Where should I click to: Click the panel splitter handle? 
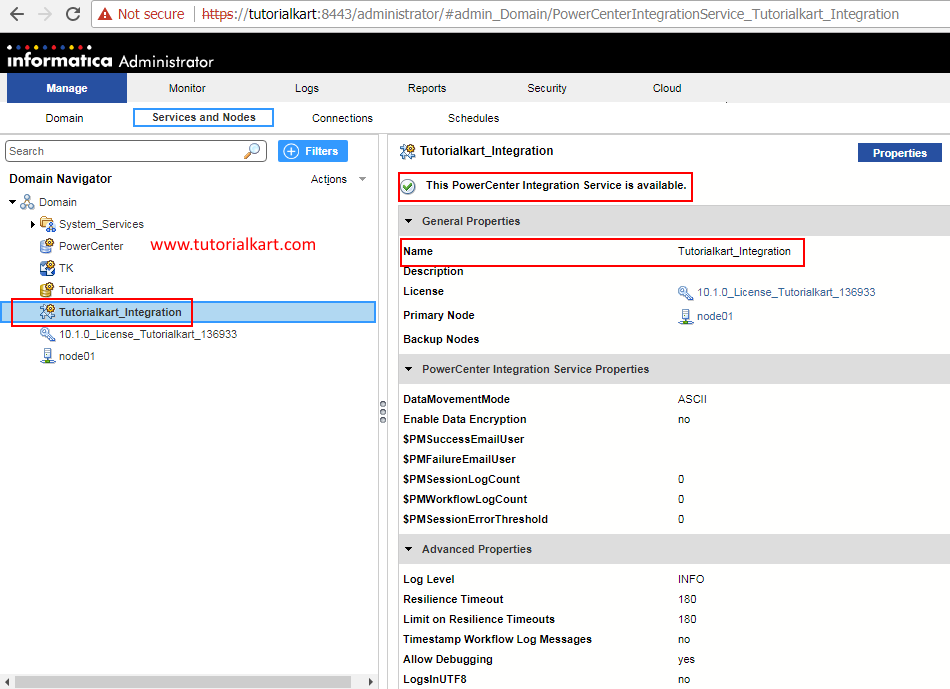pos(383,411)
